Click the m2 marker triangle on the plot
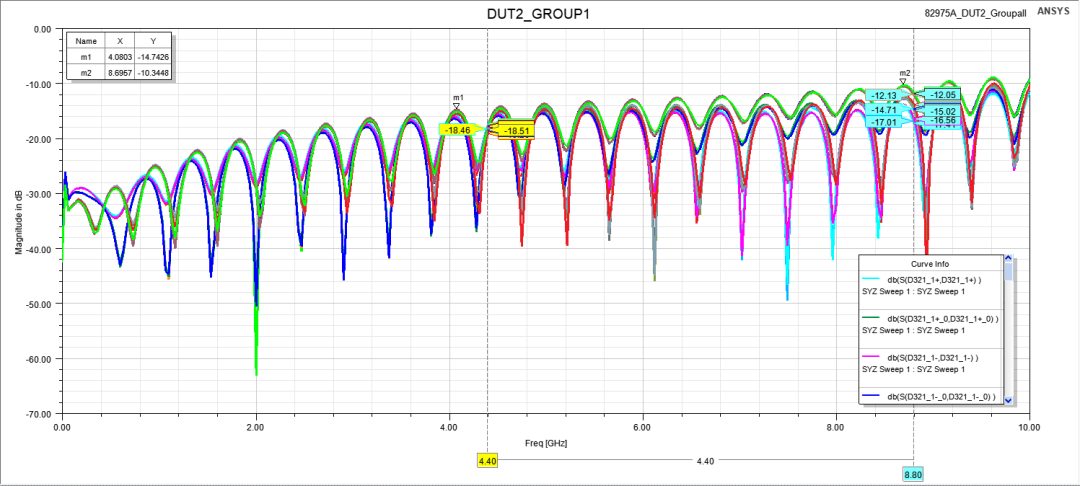 902,81
